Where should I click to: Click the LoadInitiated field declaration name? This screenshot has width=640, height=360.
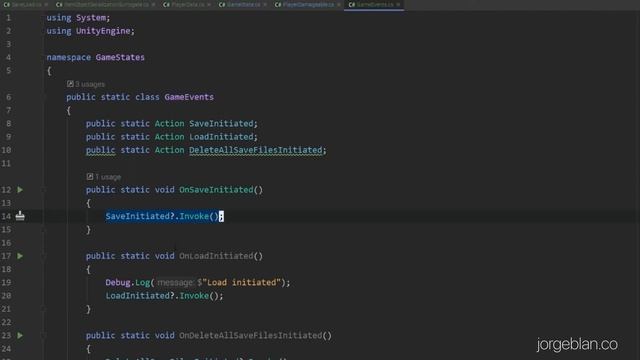click(x=221, y=137)
